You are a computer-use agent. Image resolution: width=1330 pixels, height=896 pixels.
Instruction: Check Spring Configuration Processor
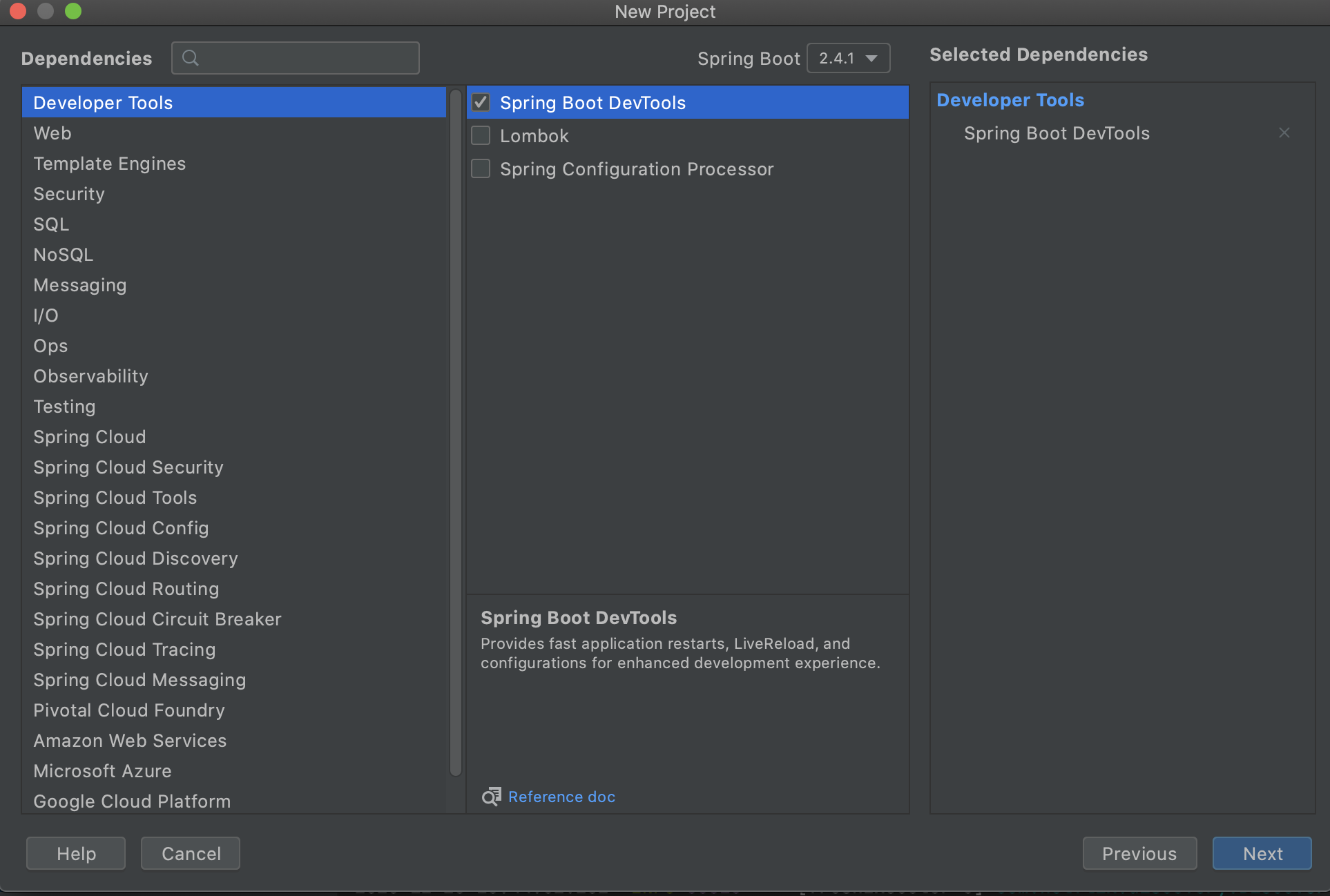(481, 168)
